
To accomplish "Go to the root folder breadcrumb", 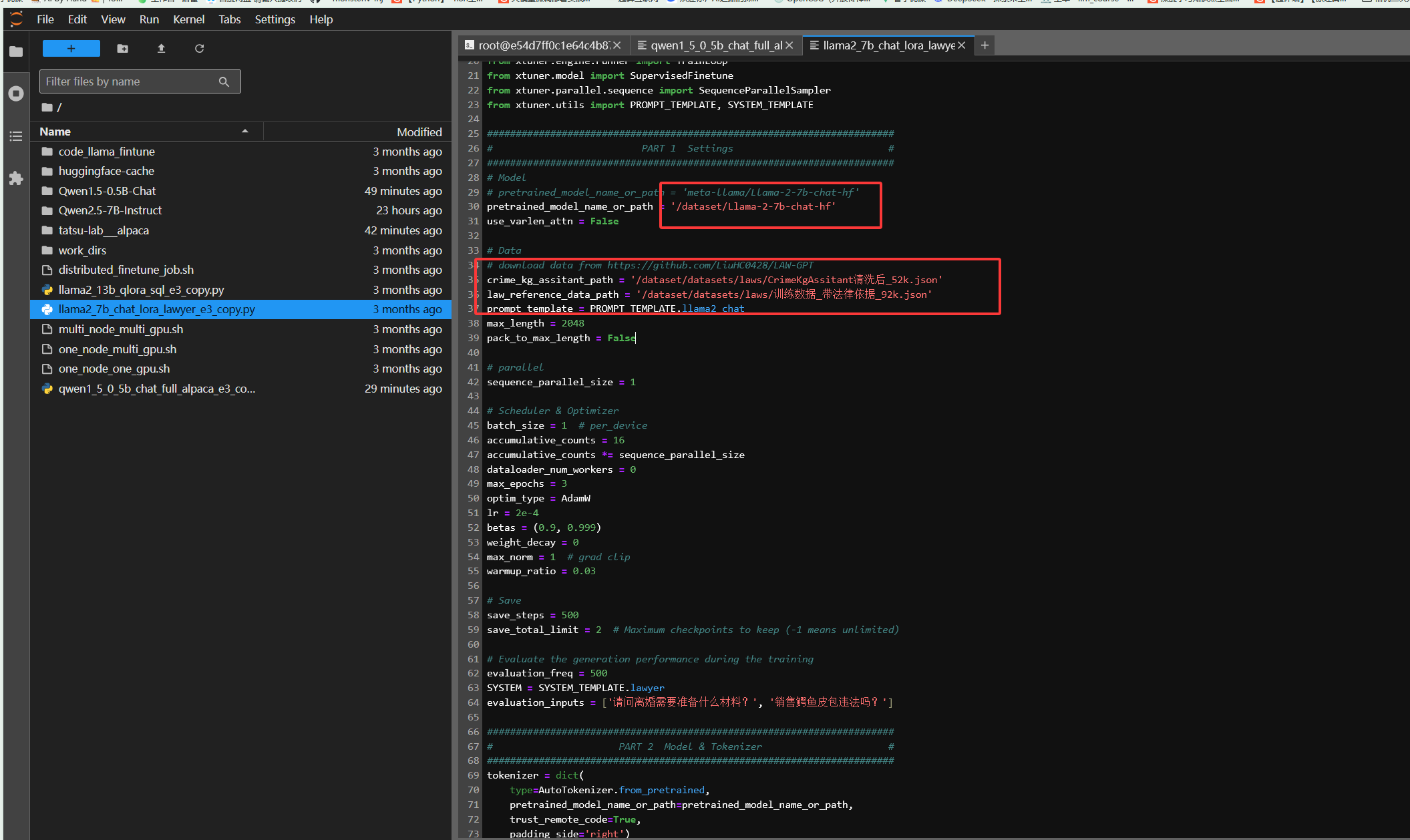I will click(x=47, y=107).
